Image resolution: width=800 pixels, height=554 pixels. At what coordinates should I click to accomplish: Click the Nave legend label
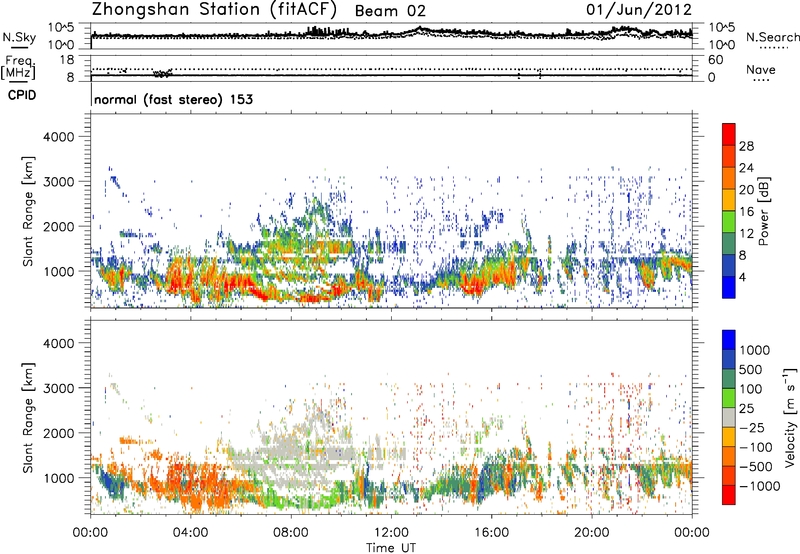761,70
